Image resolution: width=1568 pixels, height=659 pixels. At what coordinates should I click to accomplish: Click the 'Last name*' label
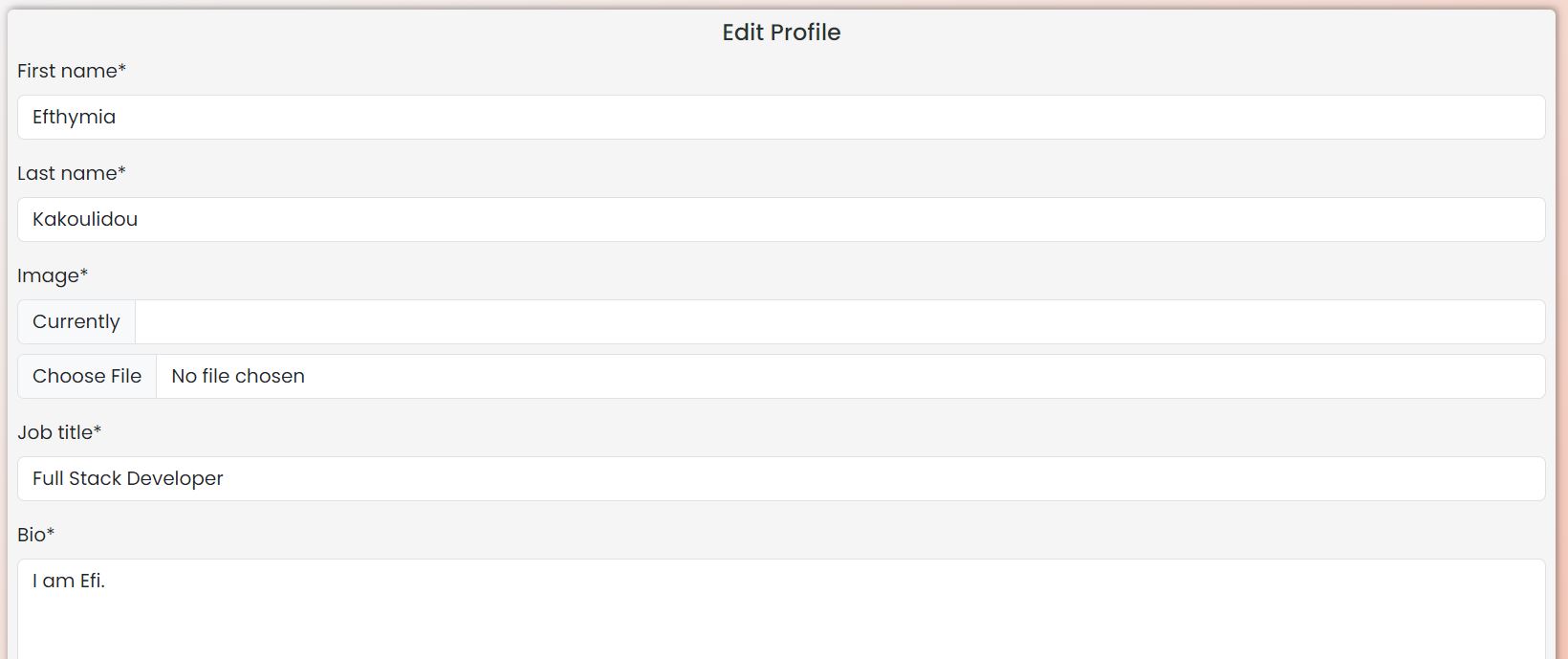coord(72,173)
